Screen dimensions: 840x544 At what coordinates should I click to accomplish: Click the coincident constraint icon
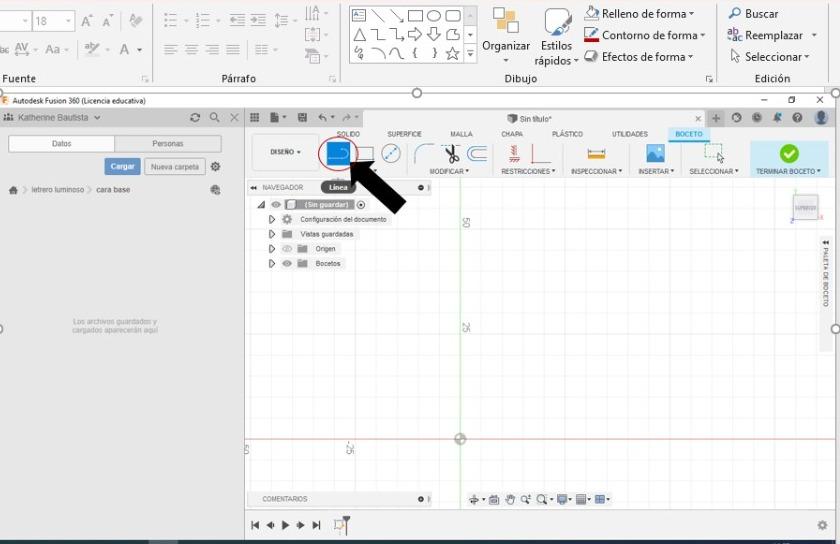(514, 154)
